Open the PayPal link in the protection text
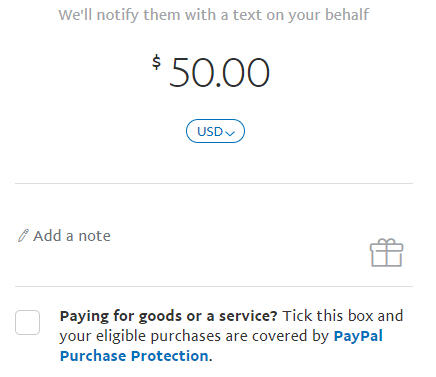 coord(358,336)
